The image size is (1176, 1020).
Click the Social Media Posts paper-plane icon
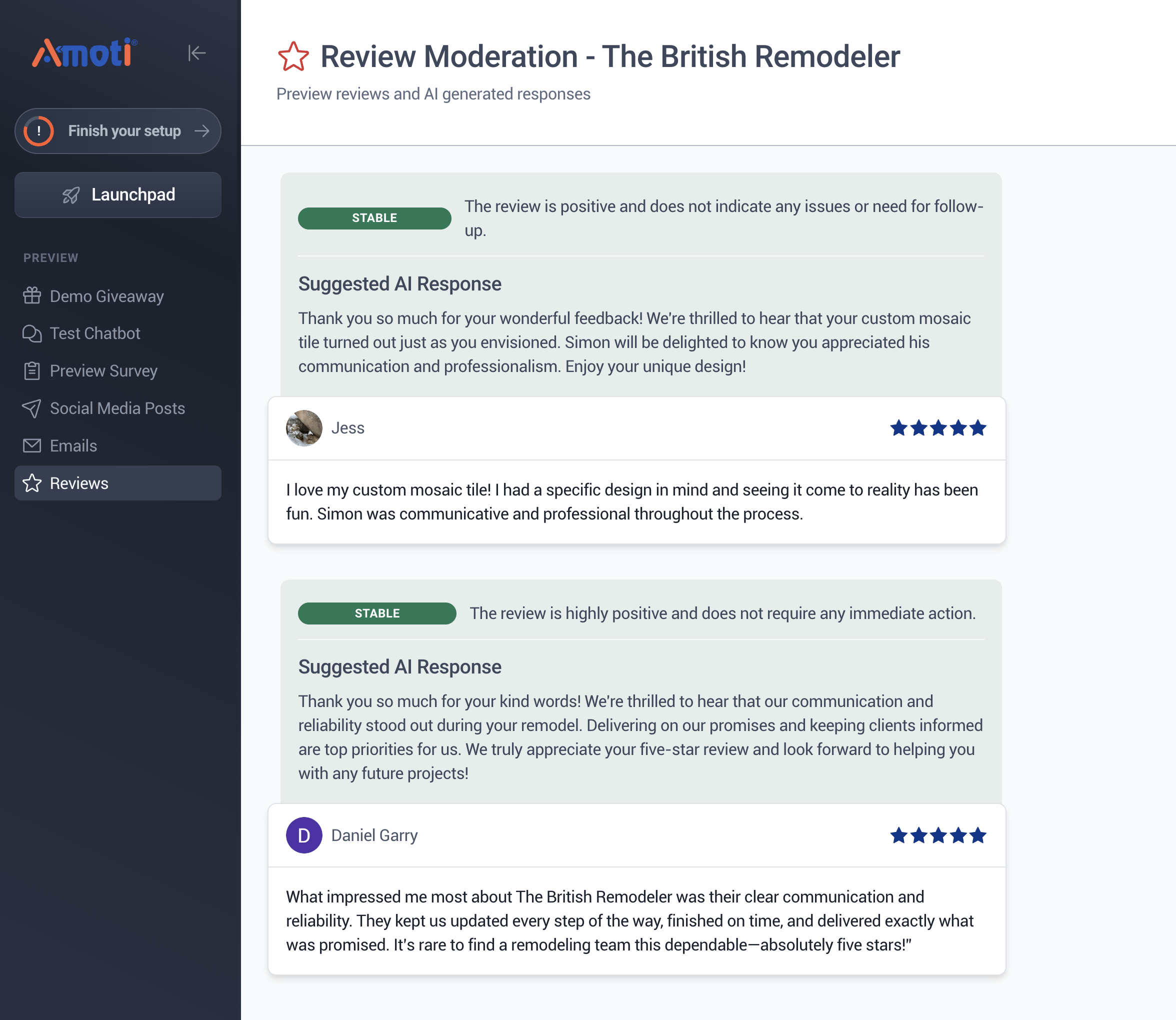coord(32,408)
